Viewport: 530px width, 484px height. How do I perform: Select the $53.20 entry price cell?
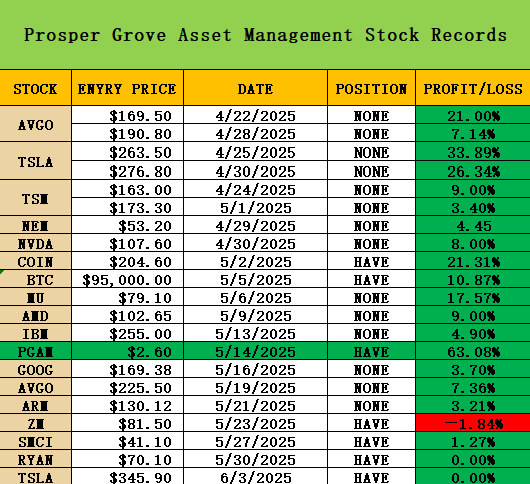point(127,225)
